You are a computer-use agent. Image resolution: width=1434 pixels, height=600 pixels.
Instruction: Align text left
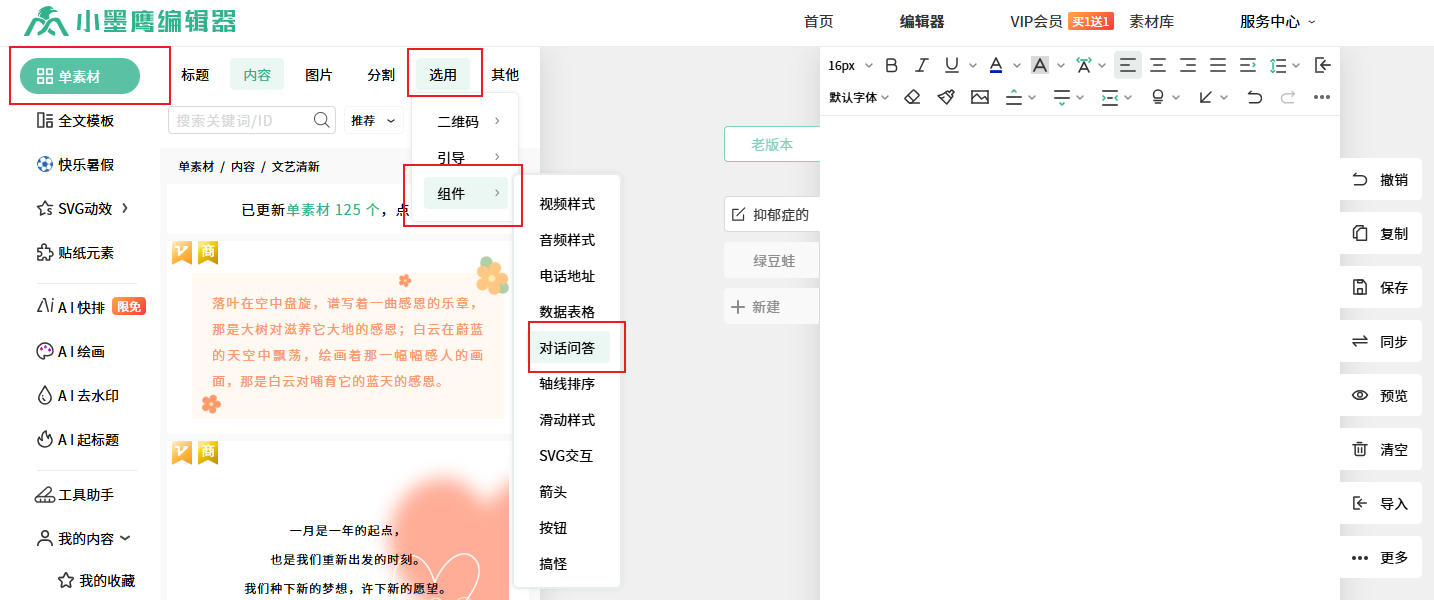pyautogui.click(x=1128, y=65)
